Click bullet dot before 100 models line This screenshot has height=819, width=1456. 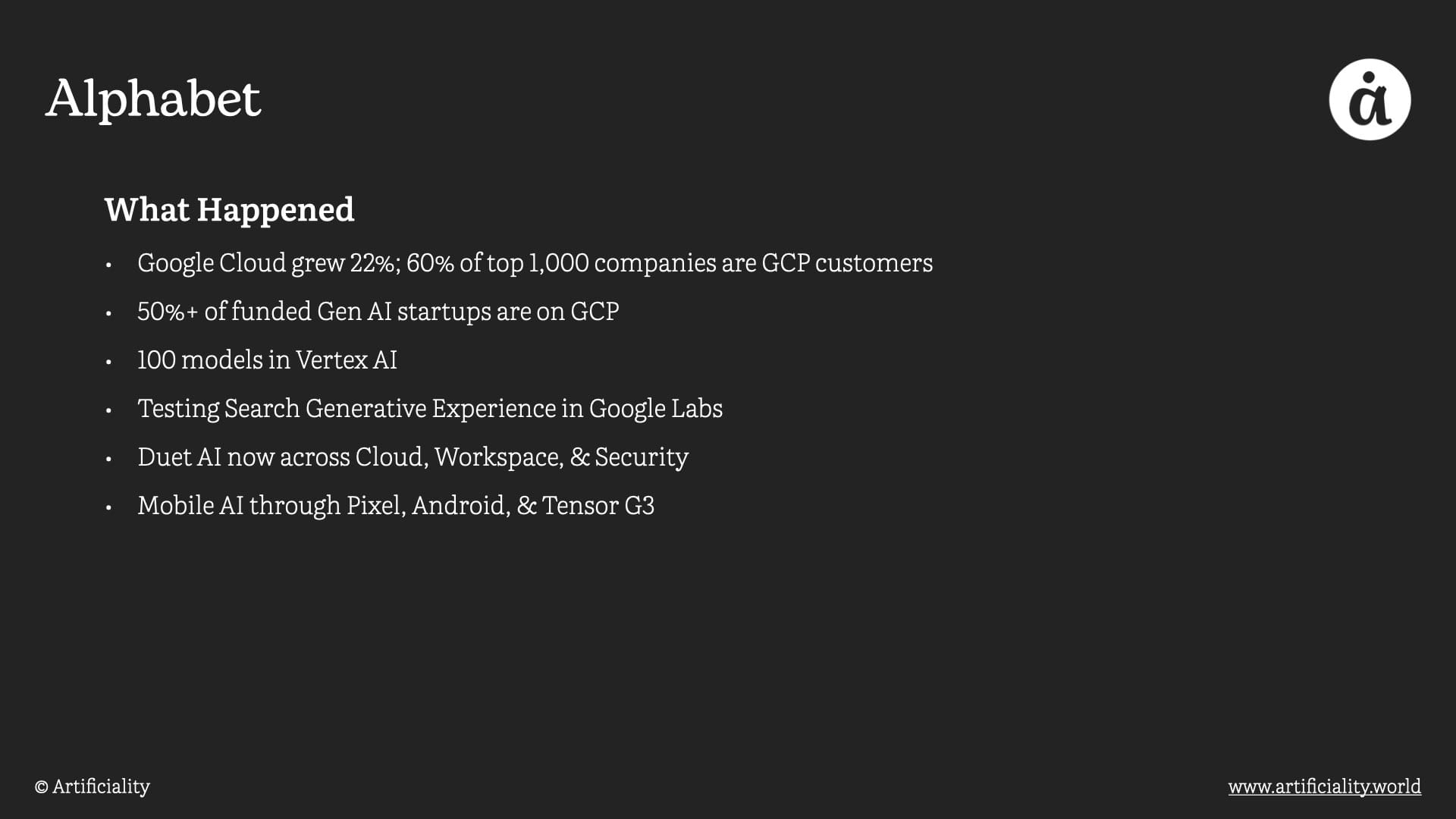109,362
